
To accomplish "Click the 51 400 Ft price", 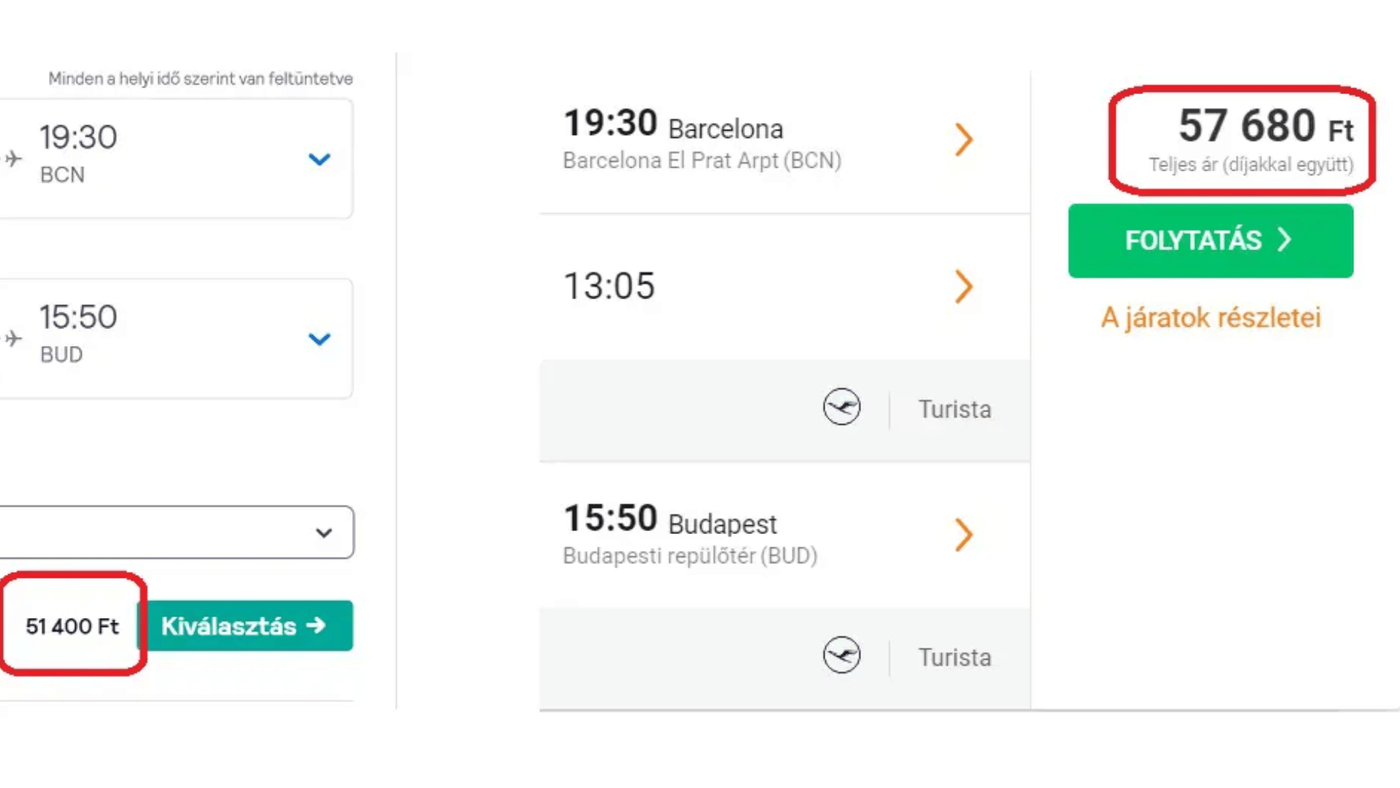I will point(72,627).
